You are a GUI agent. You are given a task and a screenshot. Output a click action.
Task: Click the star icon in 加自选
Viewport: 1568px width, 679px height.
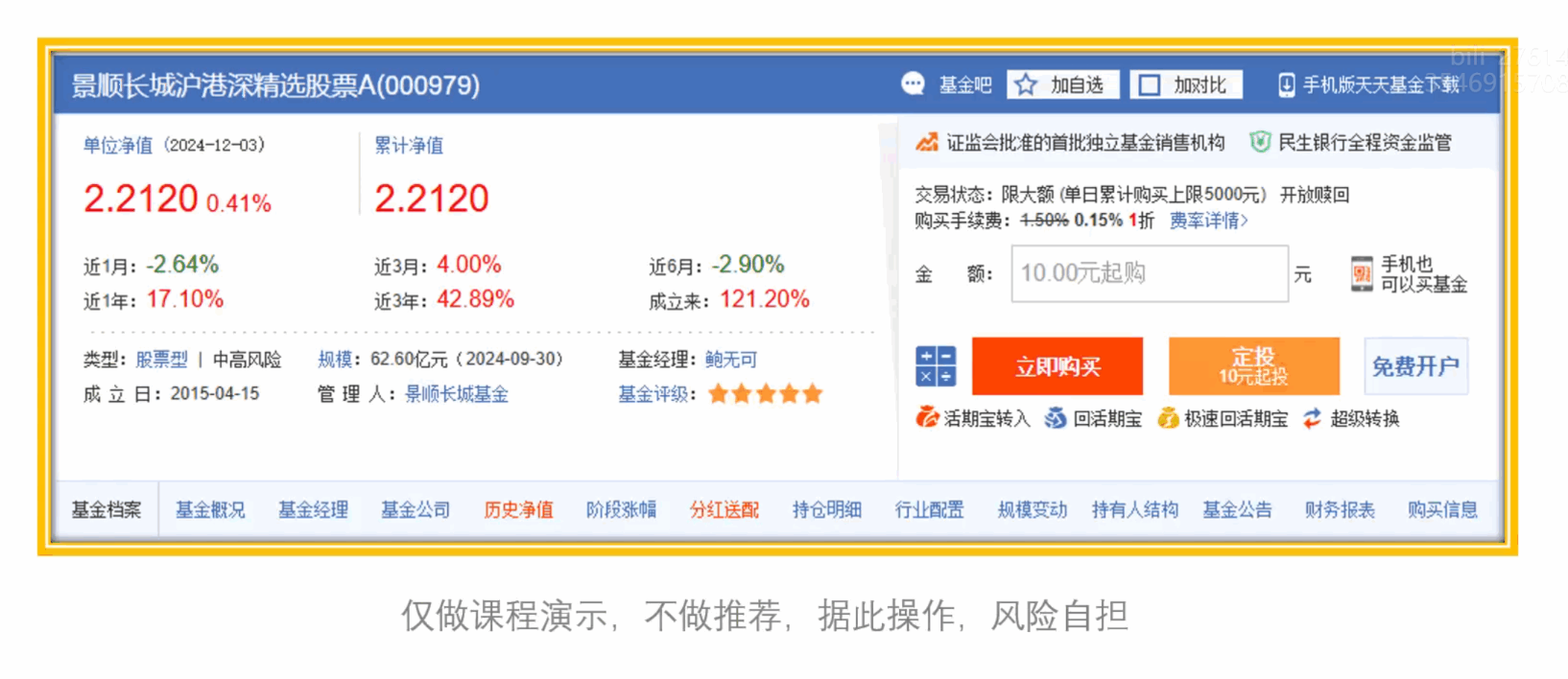[x=1026, y=85]
